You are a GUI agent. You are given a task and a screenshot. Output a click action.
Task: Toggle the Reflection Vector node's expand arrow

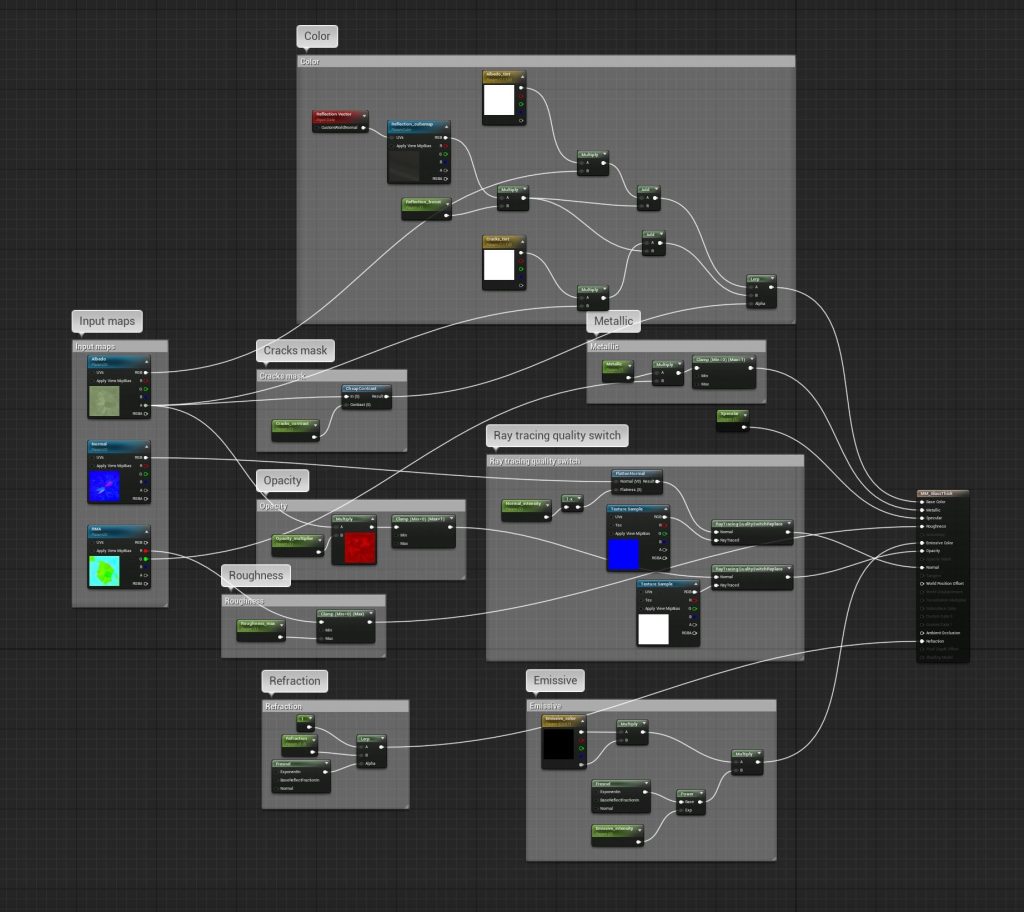[364, 116]
